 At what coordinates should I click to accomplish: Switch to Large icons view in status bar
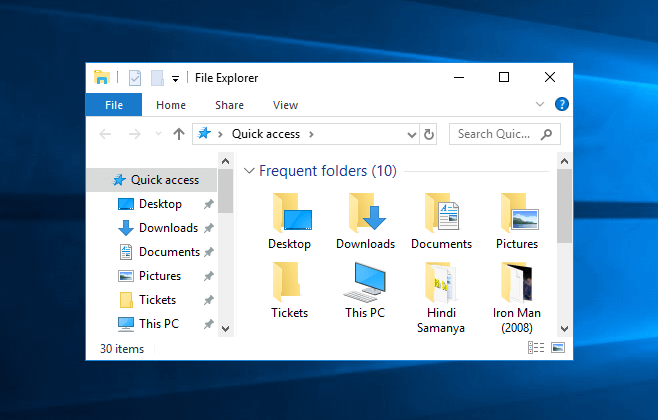click(557, 348)
